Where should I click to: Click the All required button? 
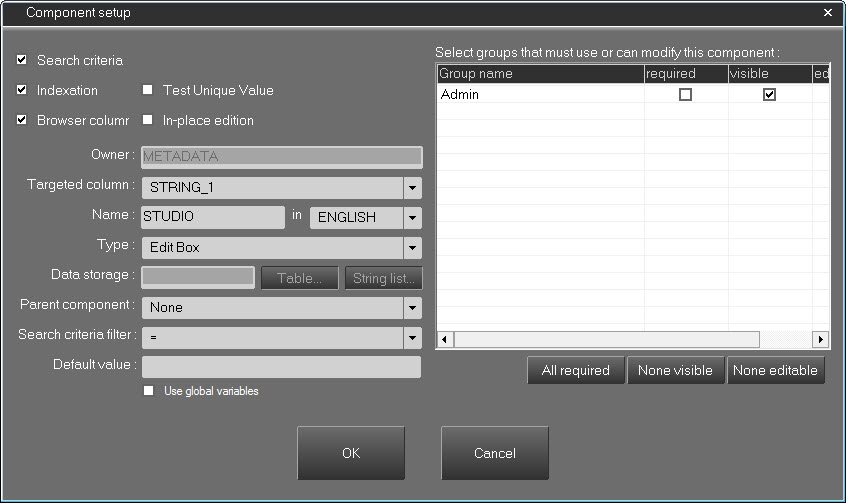(575, 370)
